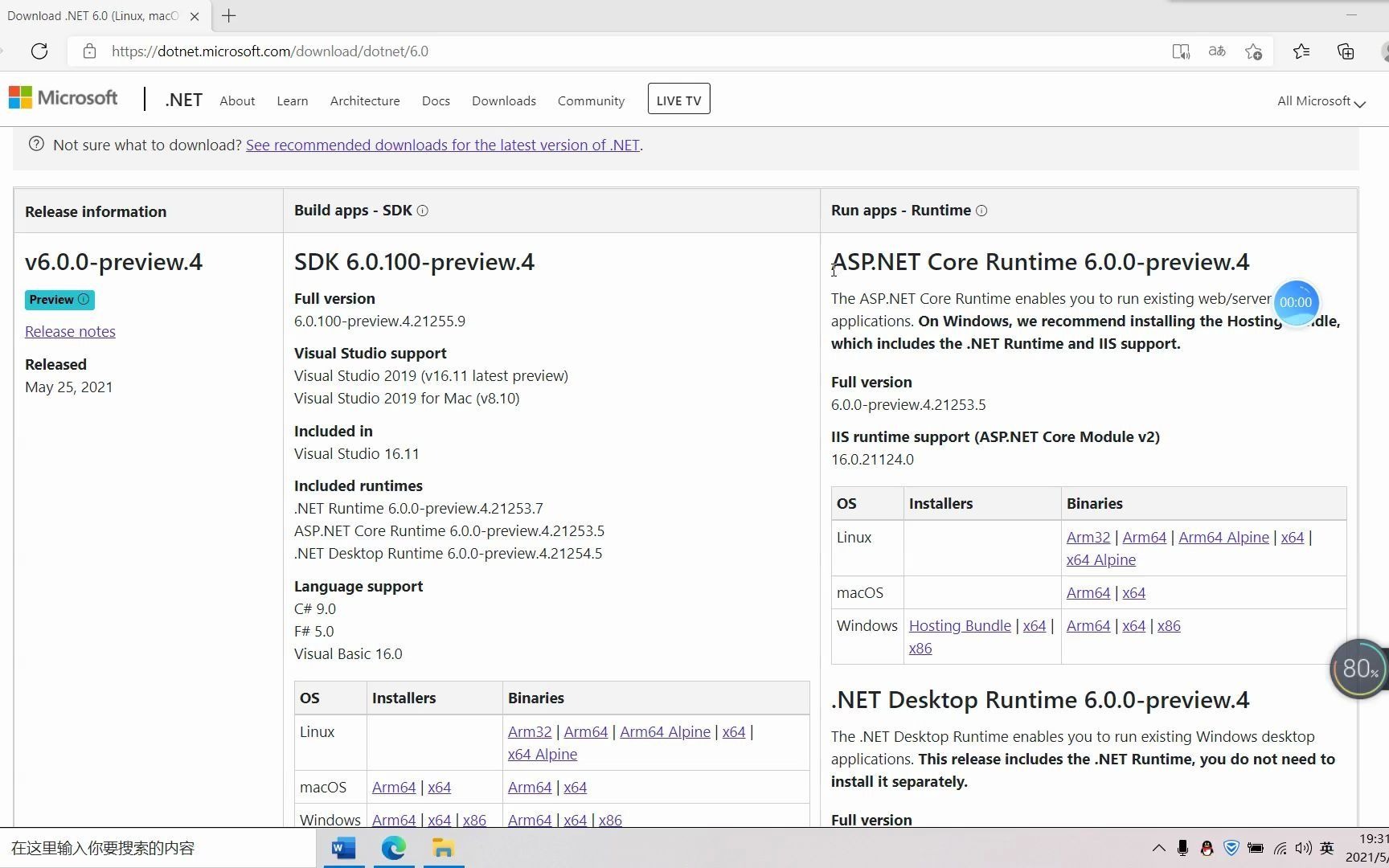Click the security shield tray icon
Viewport: 1389px width, 868px height.
click(x=1231, y=848)
